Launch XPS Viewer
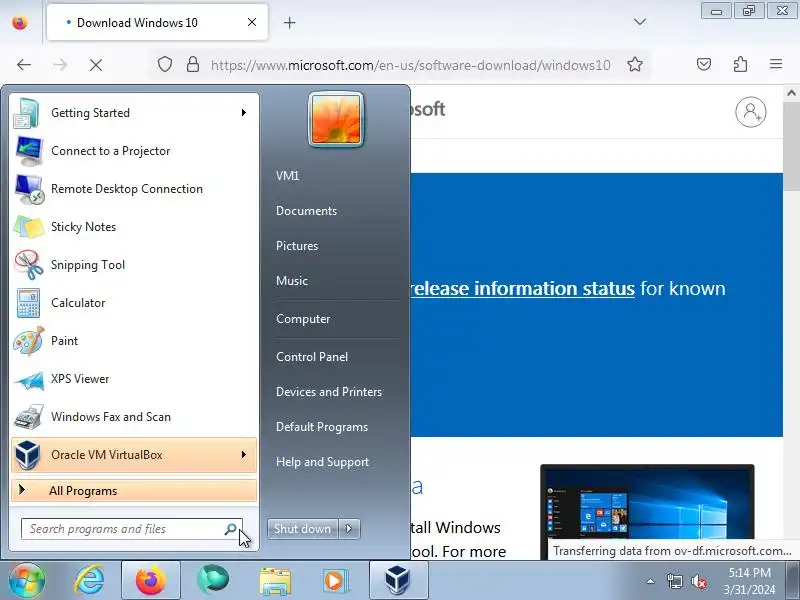This screenshot has height=600, width=800. (134, 379)
